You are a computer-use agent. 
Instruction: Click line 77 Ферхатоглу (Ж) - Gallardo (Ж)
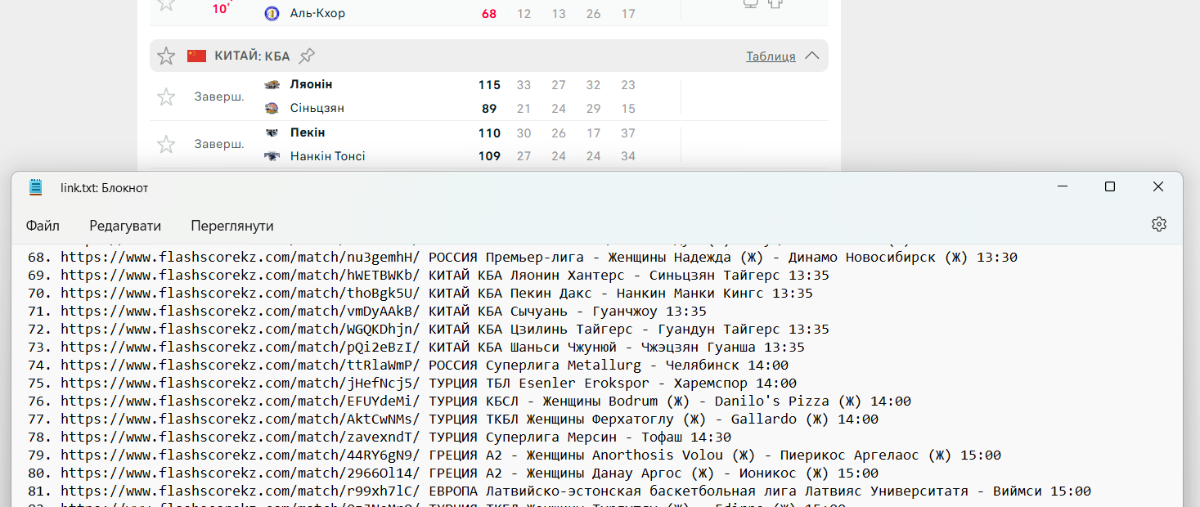click(x=453, y=419)
